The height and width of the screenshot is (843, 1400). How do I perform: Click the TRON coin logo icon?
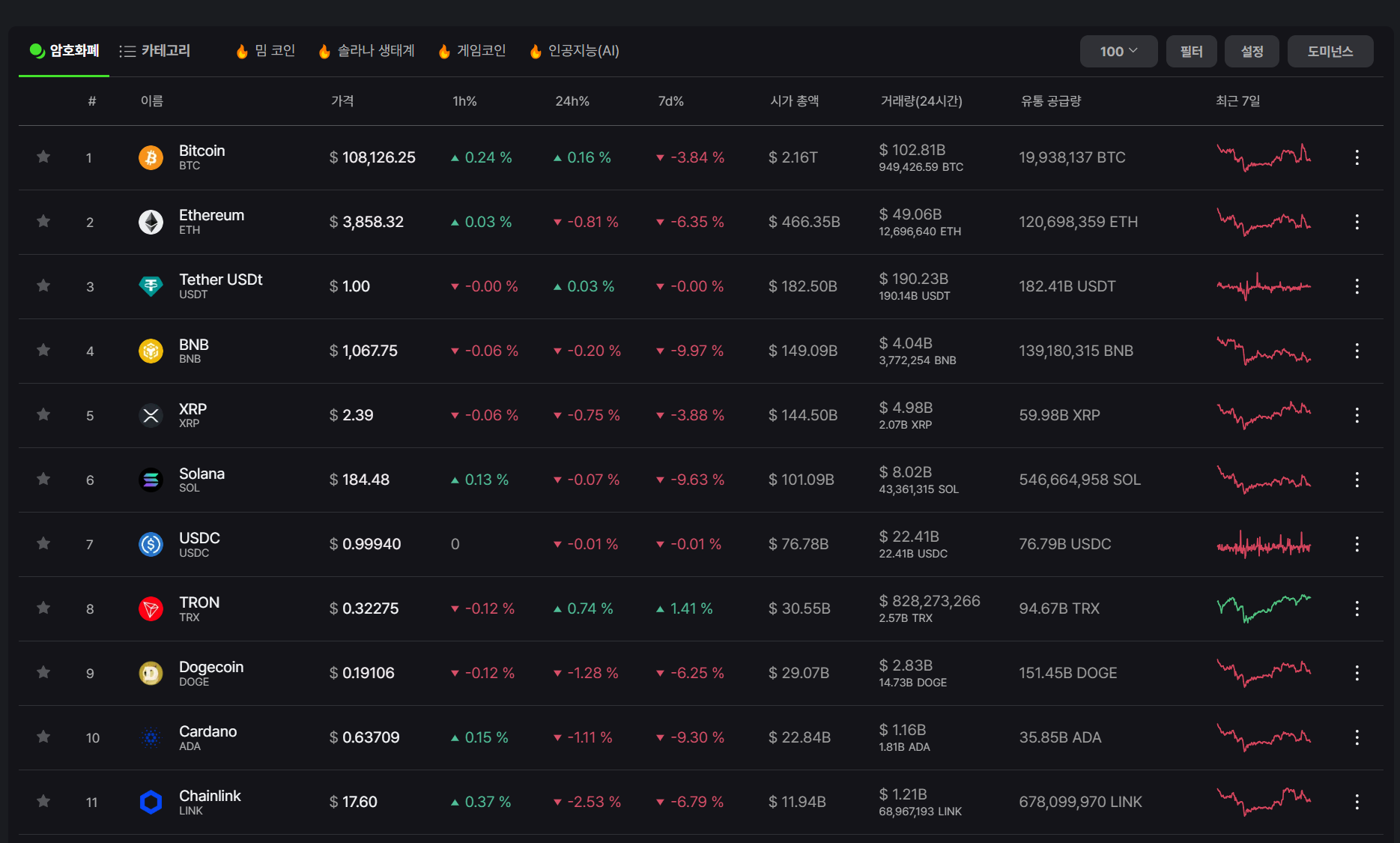tap(151, 608)
